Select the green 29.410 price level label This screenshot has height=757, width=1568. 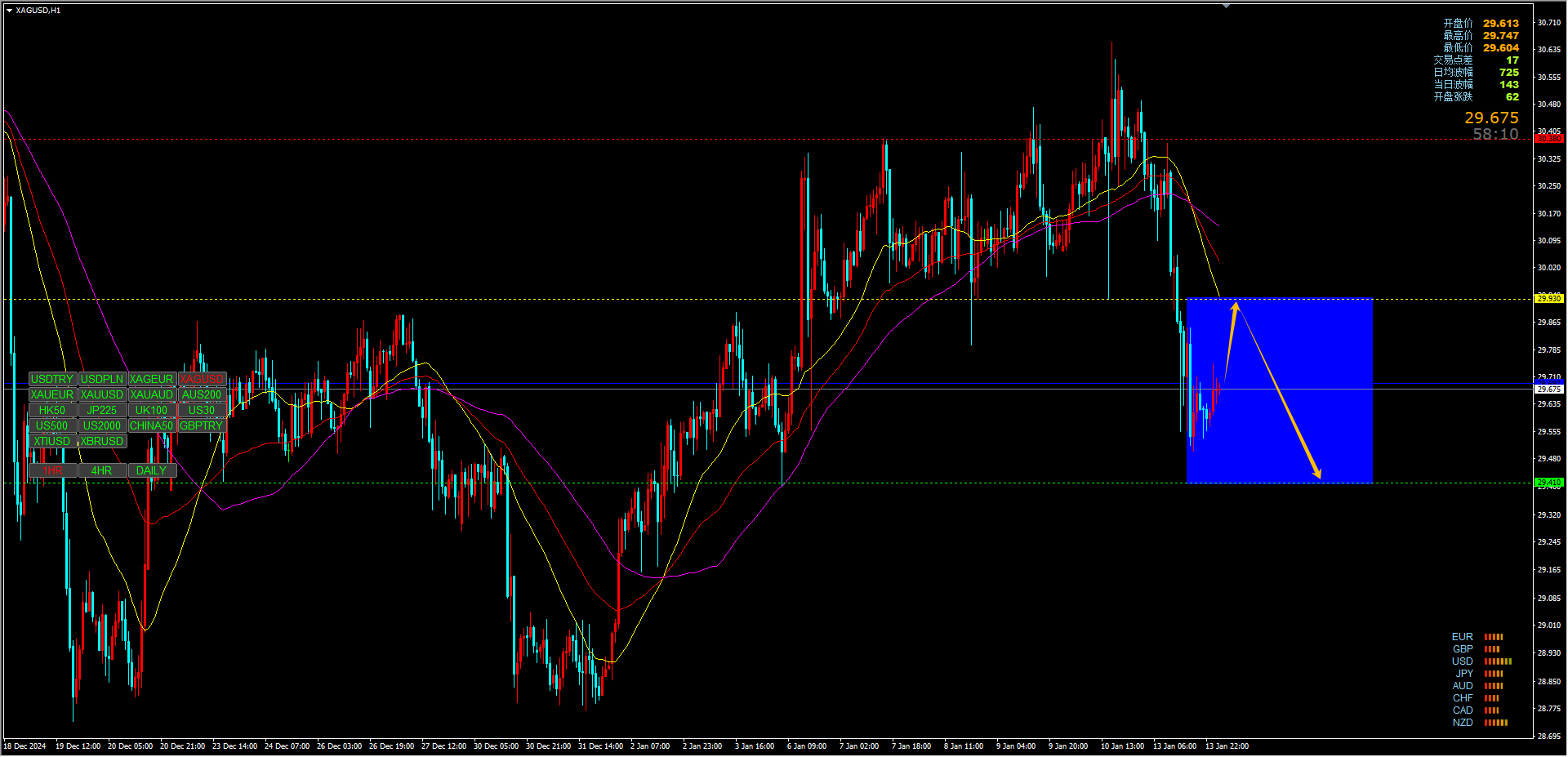1549,483
